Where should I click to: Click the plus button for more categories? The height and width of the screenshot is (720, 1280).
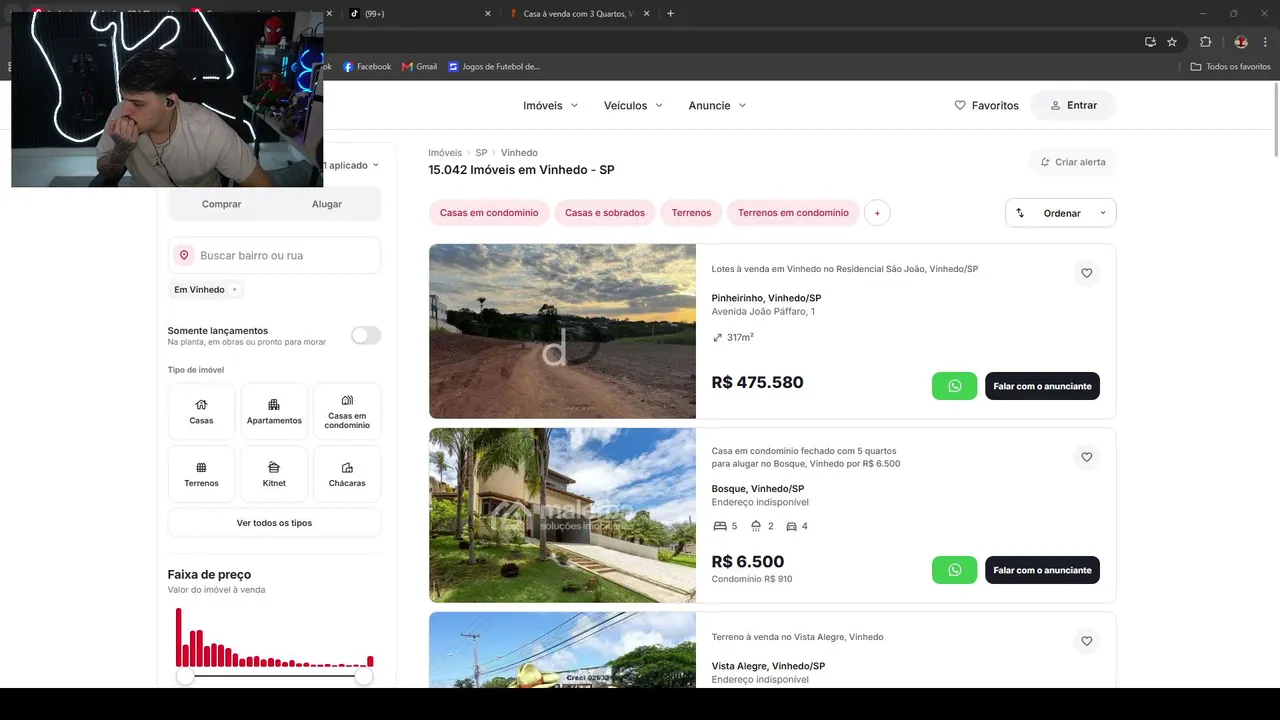(877, 213)
